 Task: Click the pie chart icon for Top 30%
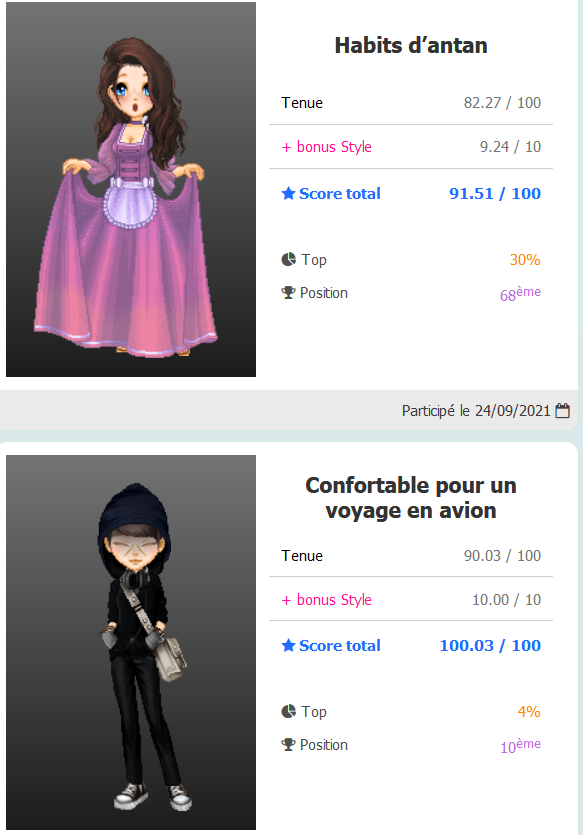tap(288, 259)
